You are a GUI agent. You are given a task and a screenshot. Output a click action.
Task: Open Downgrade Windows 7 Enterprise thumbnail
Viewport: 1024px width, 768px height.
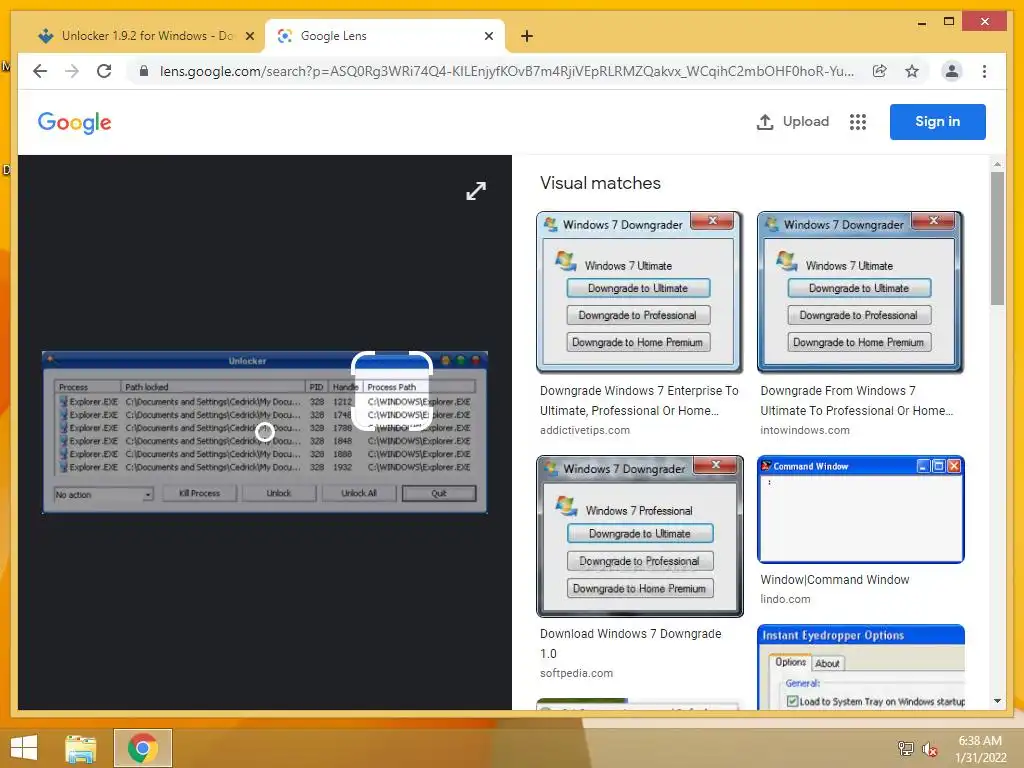(x=639, y=292)
